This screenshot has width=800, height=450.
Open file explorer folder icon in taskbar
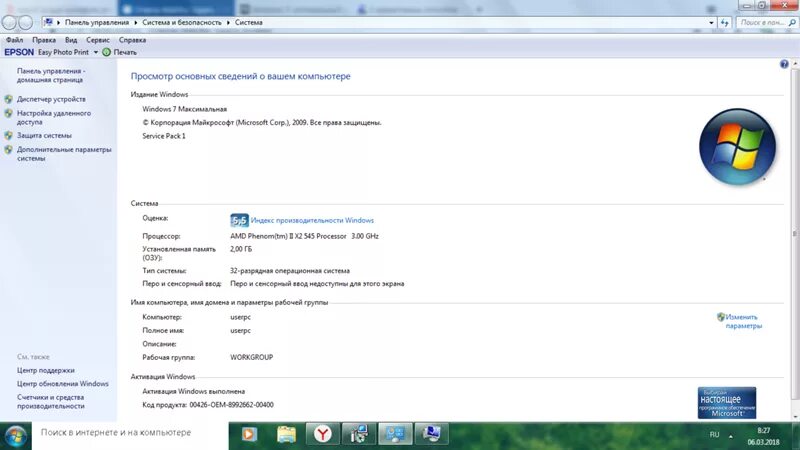click(x=286, y=434)
